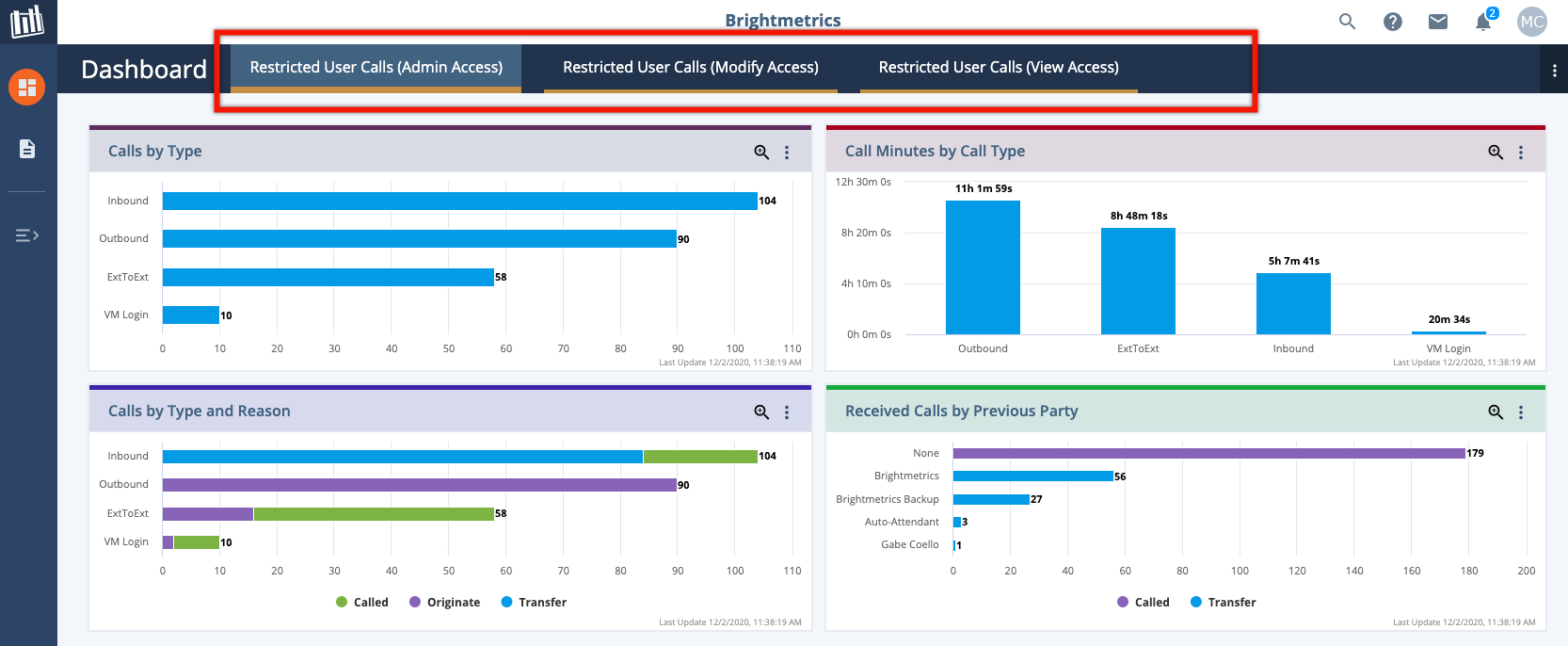Open the Reports document sidebar icon

click(x=27, y=149)
